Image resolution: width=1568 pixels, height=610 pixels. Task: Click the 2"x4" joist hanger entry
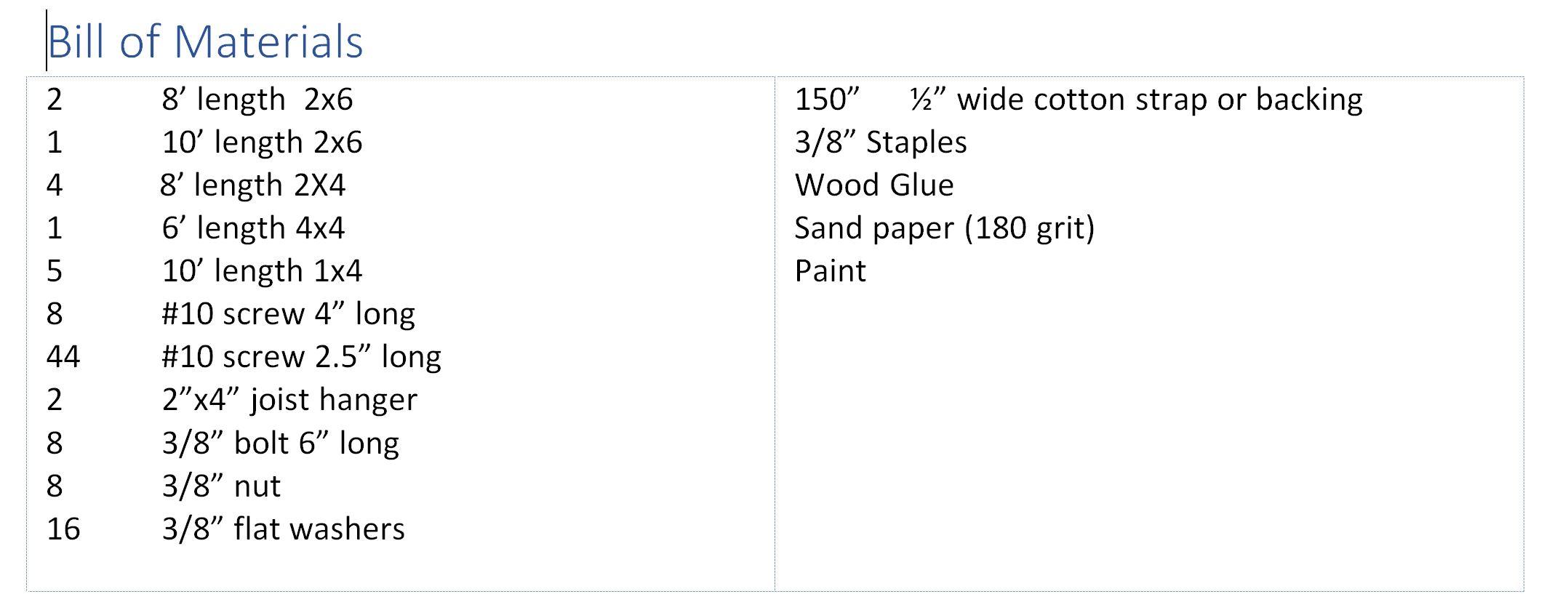tap(289, 400)
